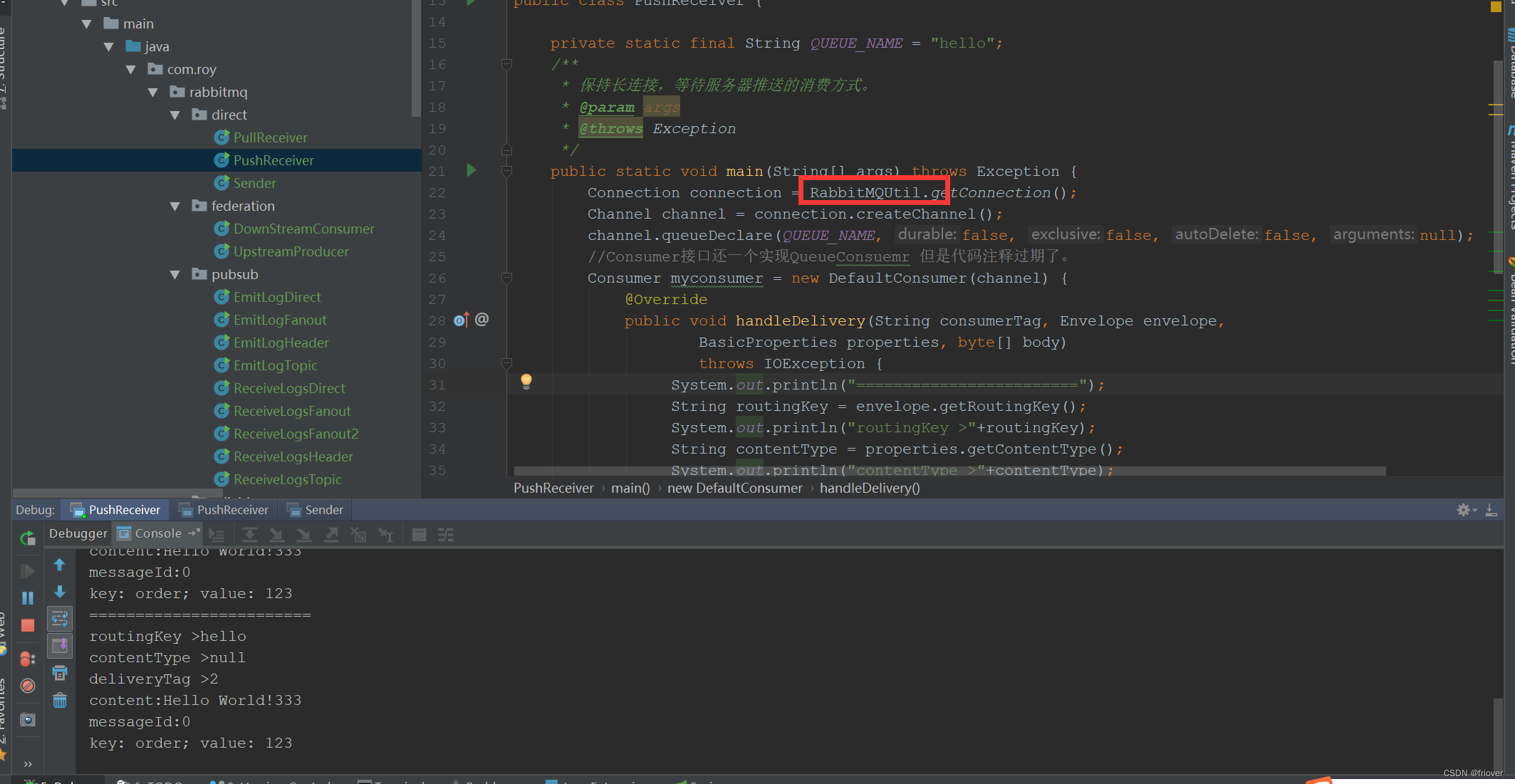Click the editor vertical scrollbar
This screenshot has width=1515, height=784.
coord(1497,167)
